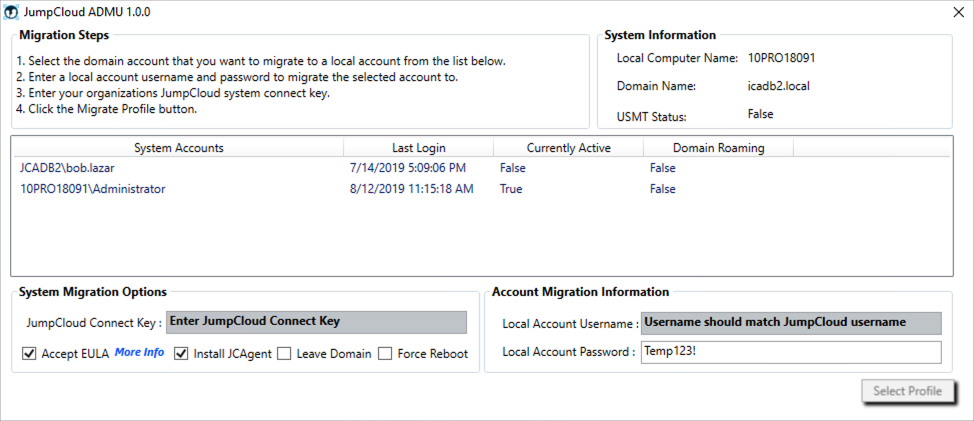Sort by System Accounts column header
Image resolution: width=974 pixels, height=421 pixels.
pyautogui.click(x=178, y=148)
